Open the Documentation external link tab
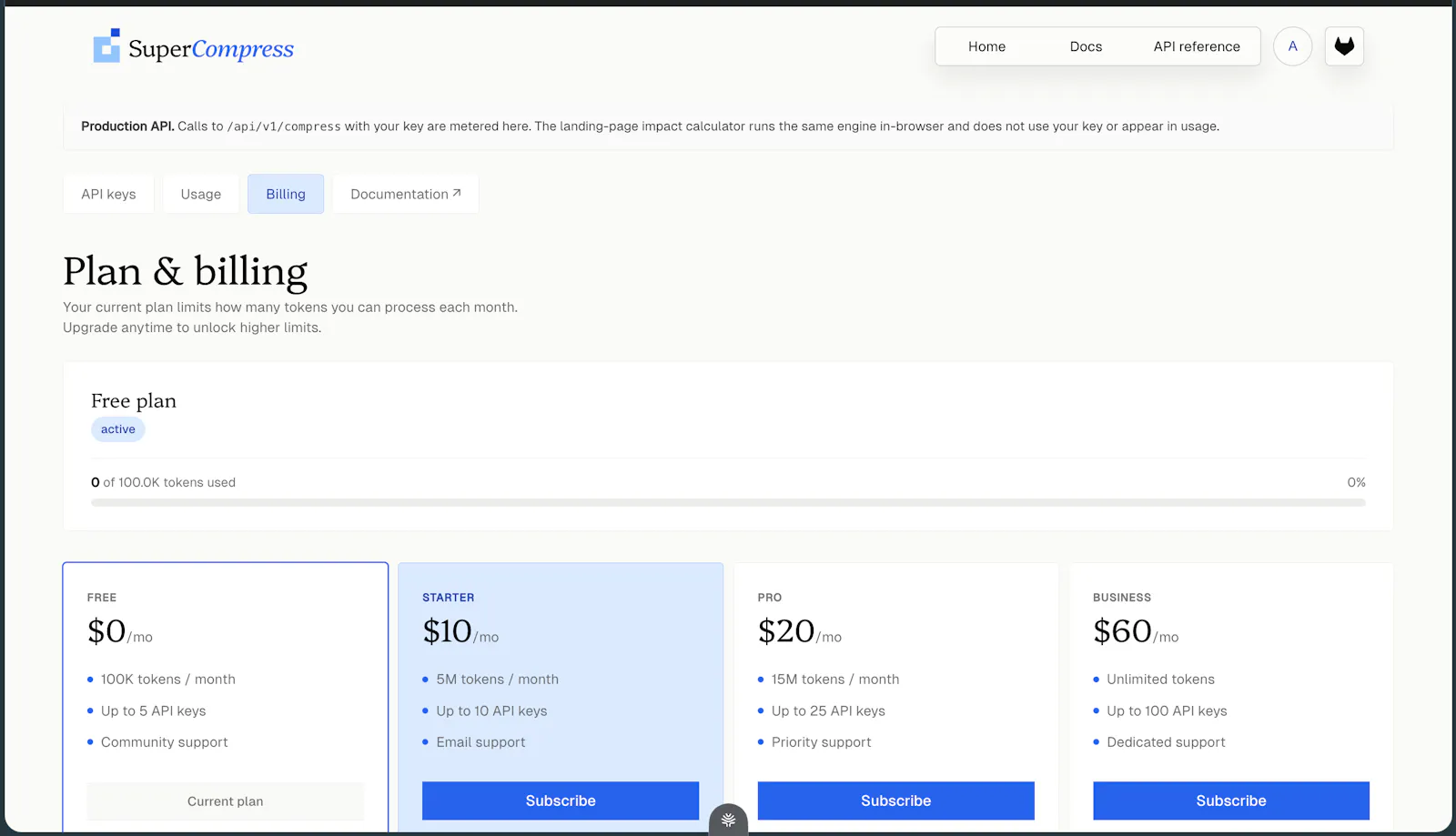Image resolution: width=1456 pixels, height=836 pixels. tap(406, 194)
